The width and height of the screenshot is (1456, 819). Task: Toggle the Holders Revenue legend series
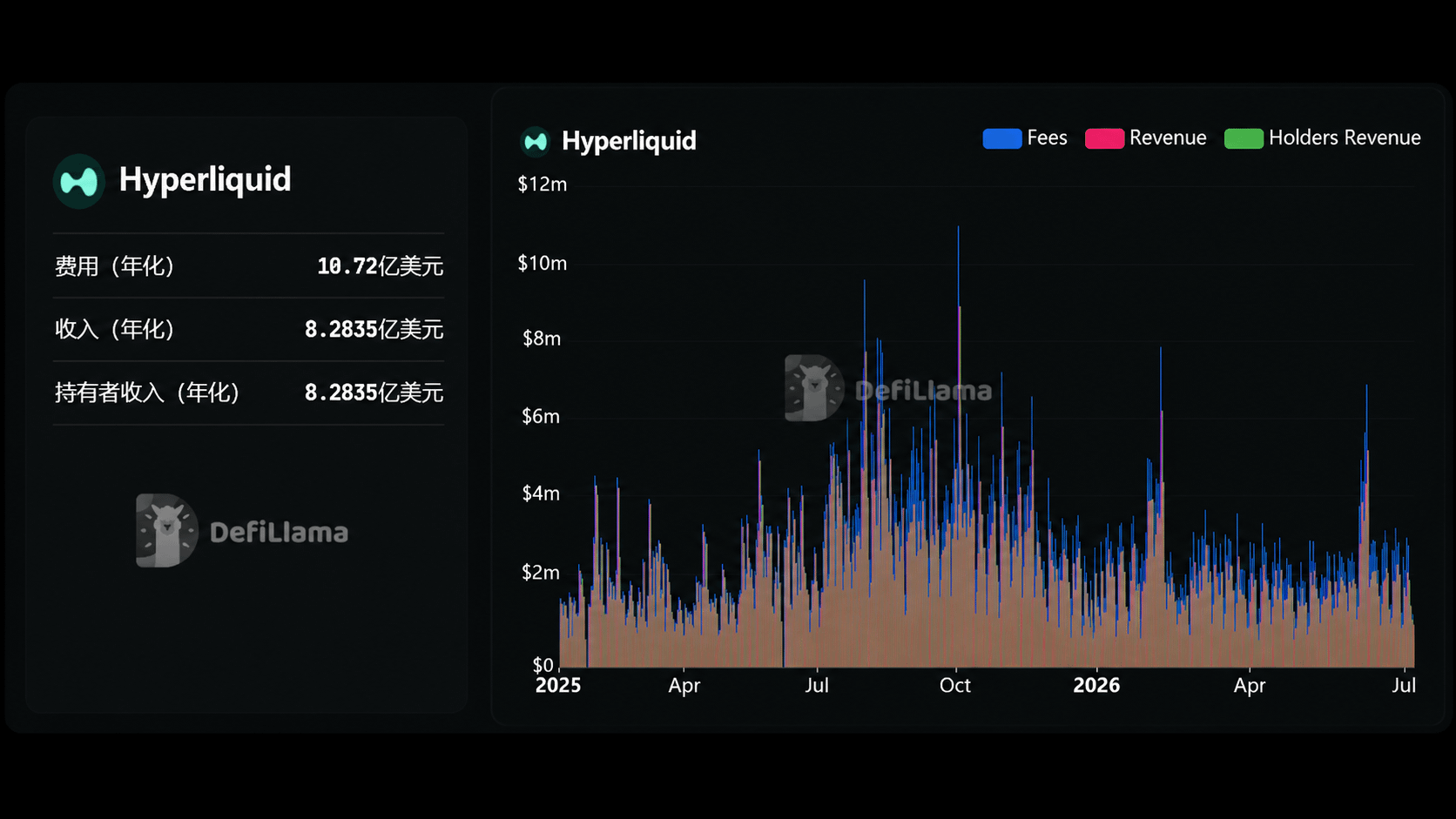click(1323, 138)
